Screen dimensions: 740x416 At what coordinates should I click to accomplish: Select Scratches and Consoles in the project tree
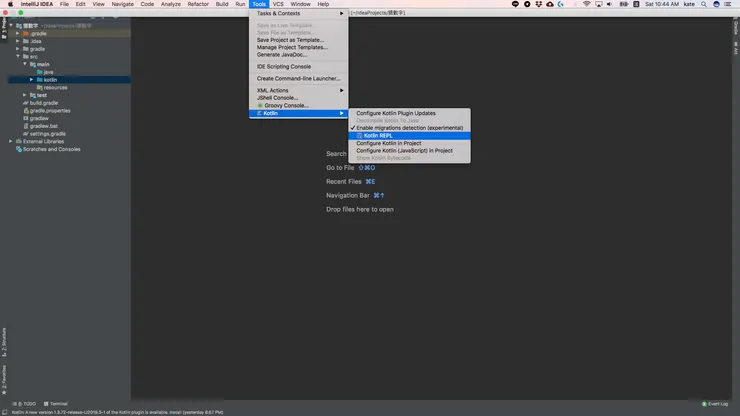[x=69, y=149]
